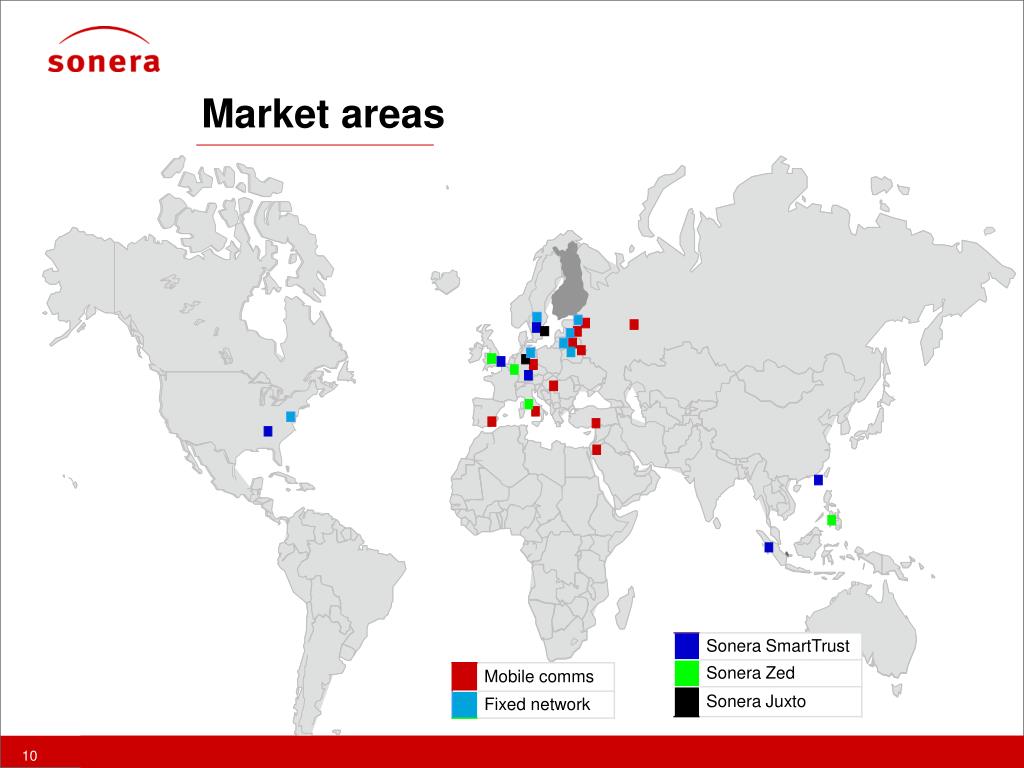The height and width of the screenshot is (768, 1024).
Task: Click the light blue Fixed network swatch
Action: point(464,704)
